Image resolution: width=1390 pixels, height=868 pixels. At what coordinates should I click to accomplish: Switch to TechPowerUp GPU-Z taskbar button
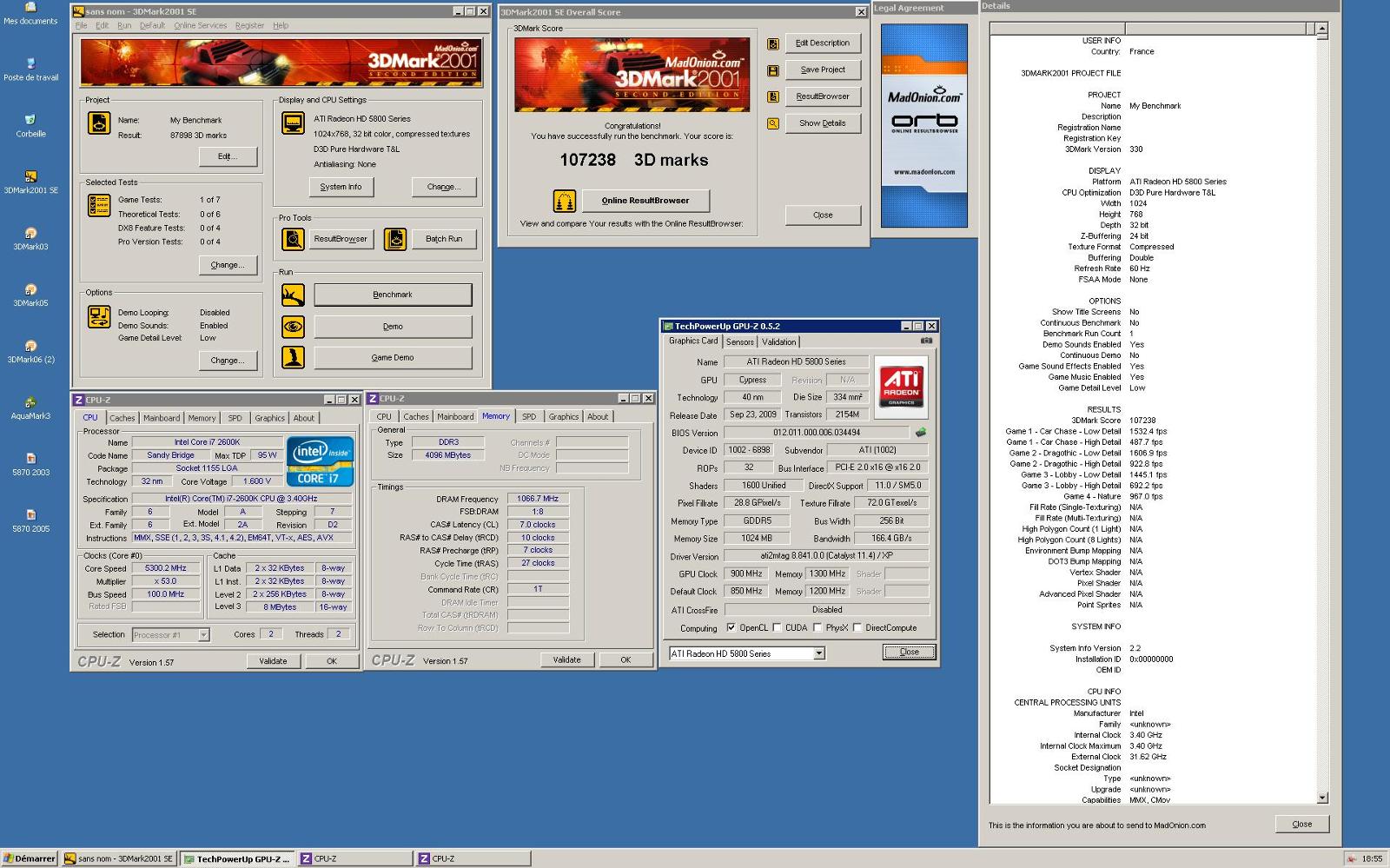tap(237, 858)
